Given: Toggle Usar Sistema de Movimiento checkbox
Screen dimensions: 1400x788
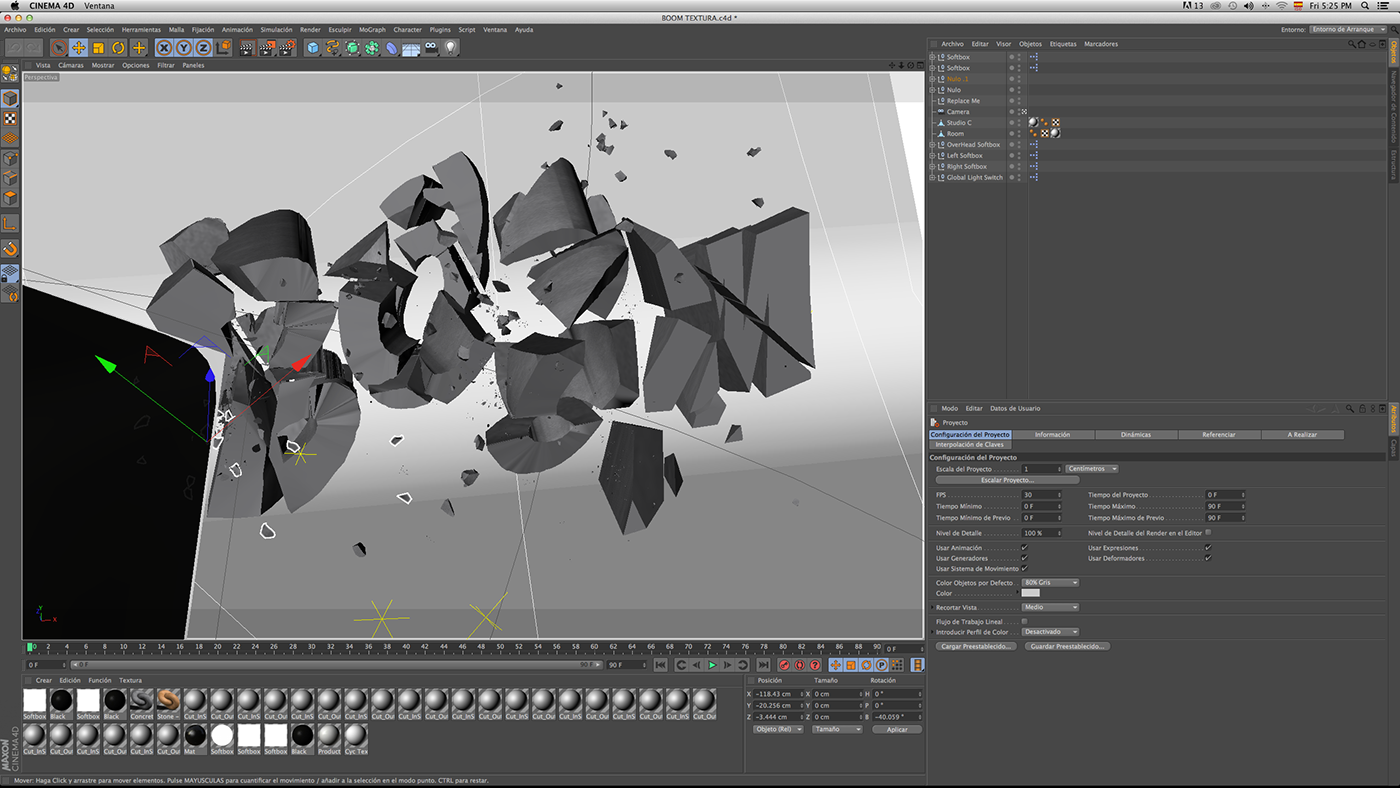Looking at the screenshot, I should [x=1024, y=568].
